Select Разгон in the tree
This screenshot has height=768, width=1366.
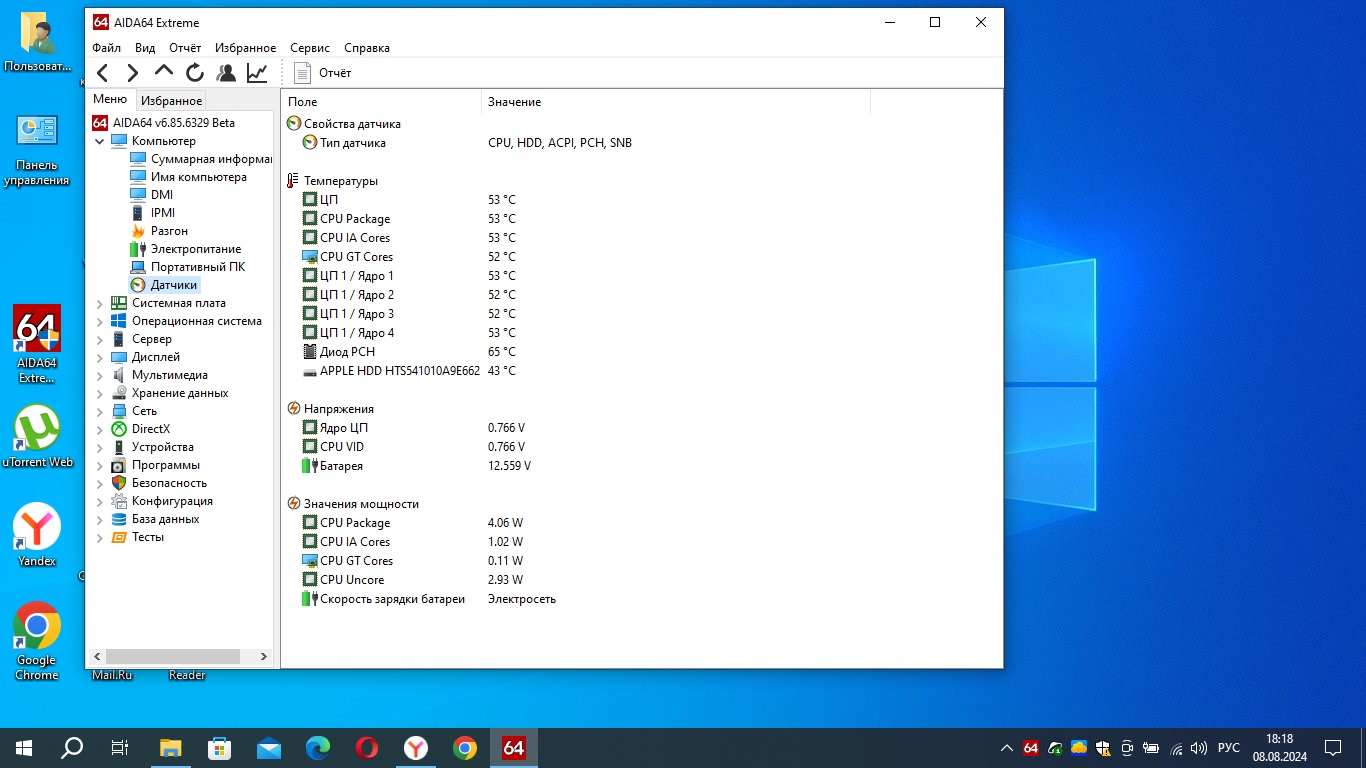[x=169, y=231]
